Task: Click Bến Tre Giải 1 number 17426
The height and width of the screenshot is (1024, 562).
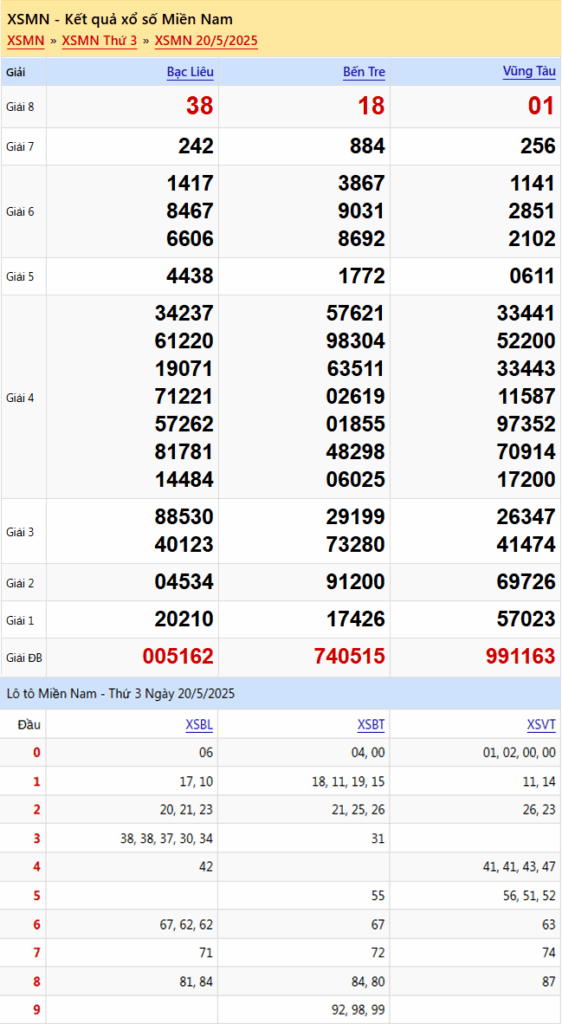Action: click(355, 619)
